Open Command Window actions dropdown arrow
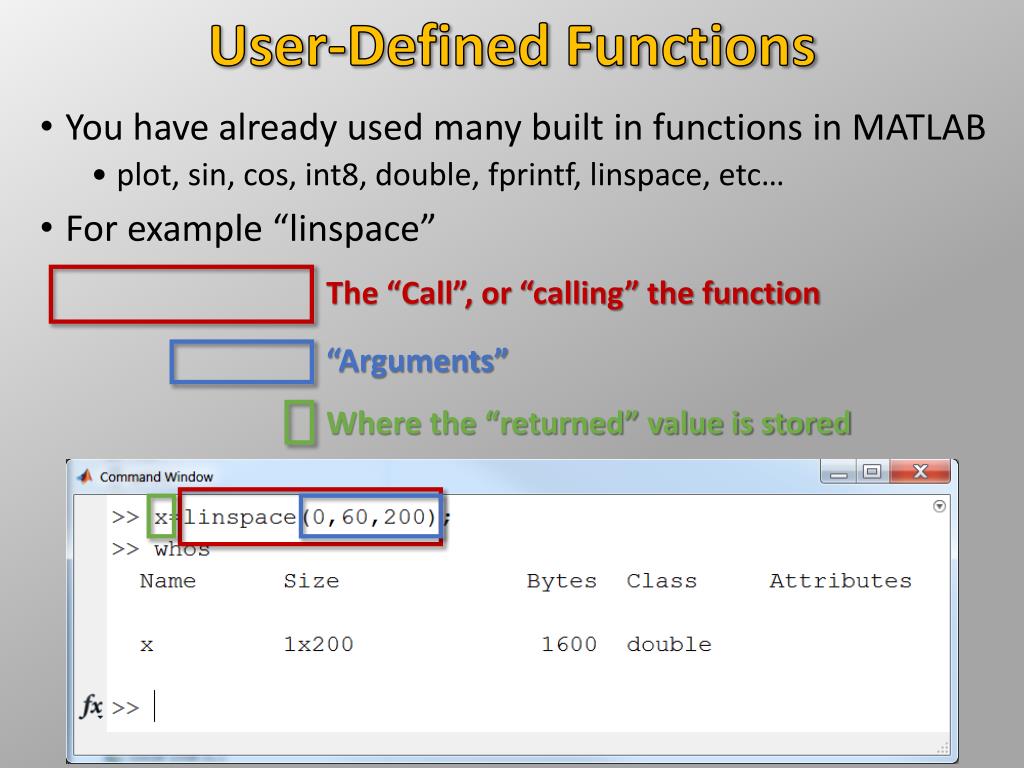This screenshot has width=1024, height=768. point(939,506)
